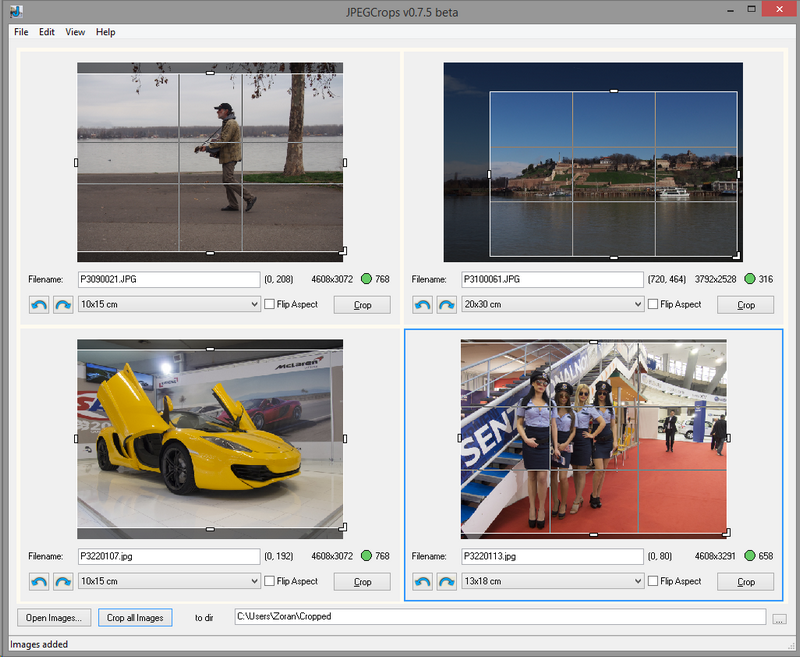Rotate P3220107.jpg counterclockwise
This screenshot has width=800, height=657.
(39, 582)
